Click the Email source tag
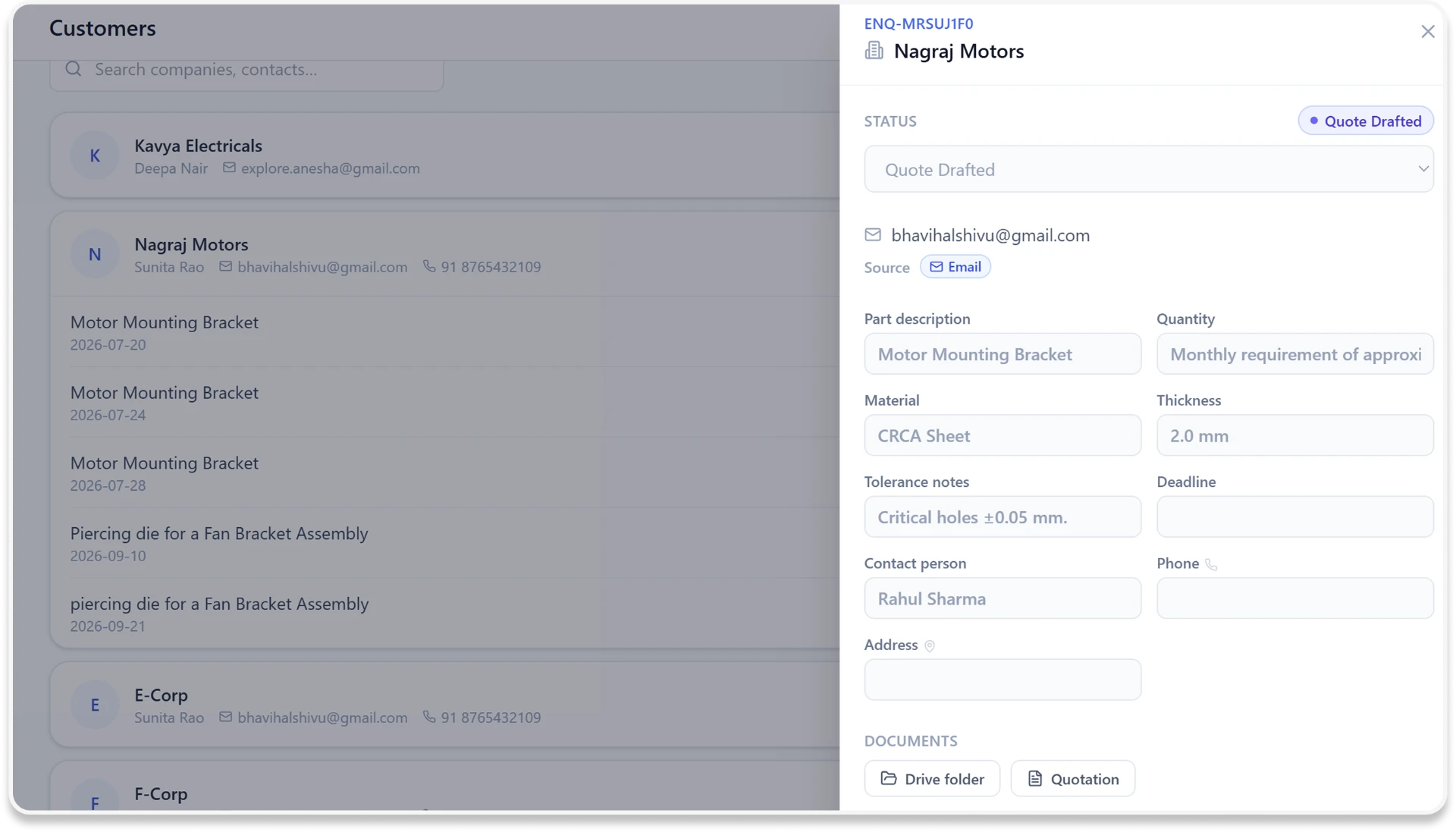 pos(955,267)
